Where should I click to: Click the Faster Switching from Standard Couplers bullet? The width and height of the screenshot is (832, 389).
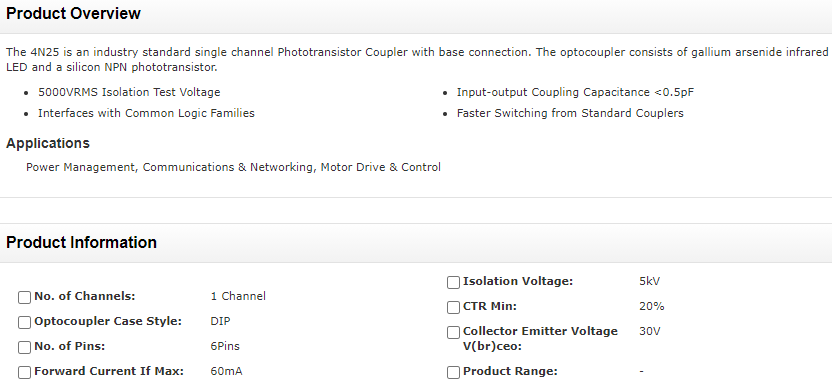(570, 113)
